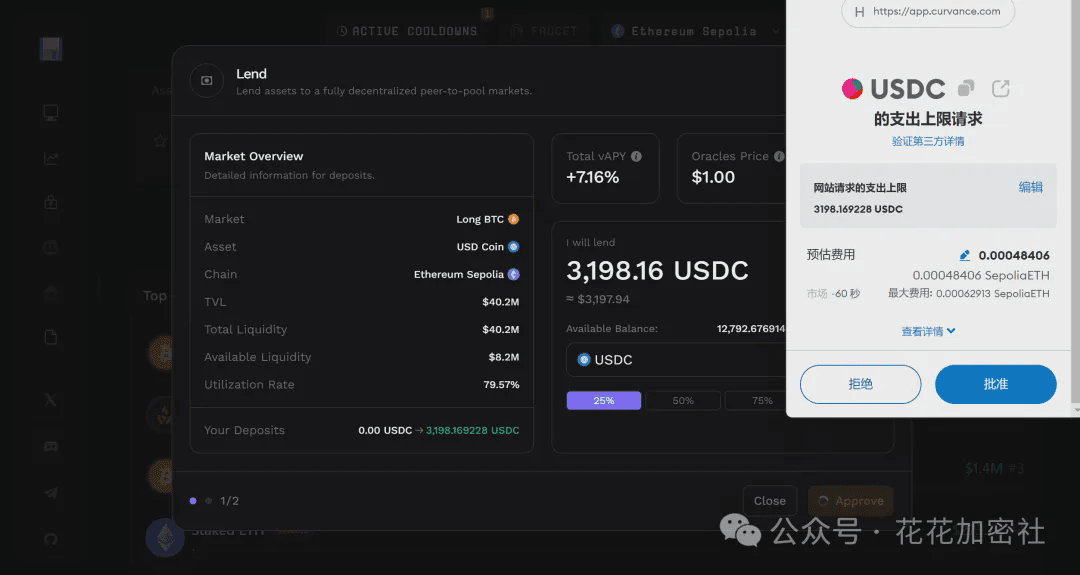Select the 50% amount option
Image resolution: width=1080 pixels, height=575 pixels.
pyautogui.click(x=683, y=400)
